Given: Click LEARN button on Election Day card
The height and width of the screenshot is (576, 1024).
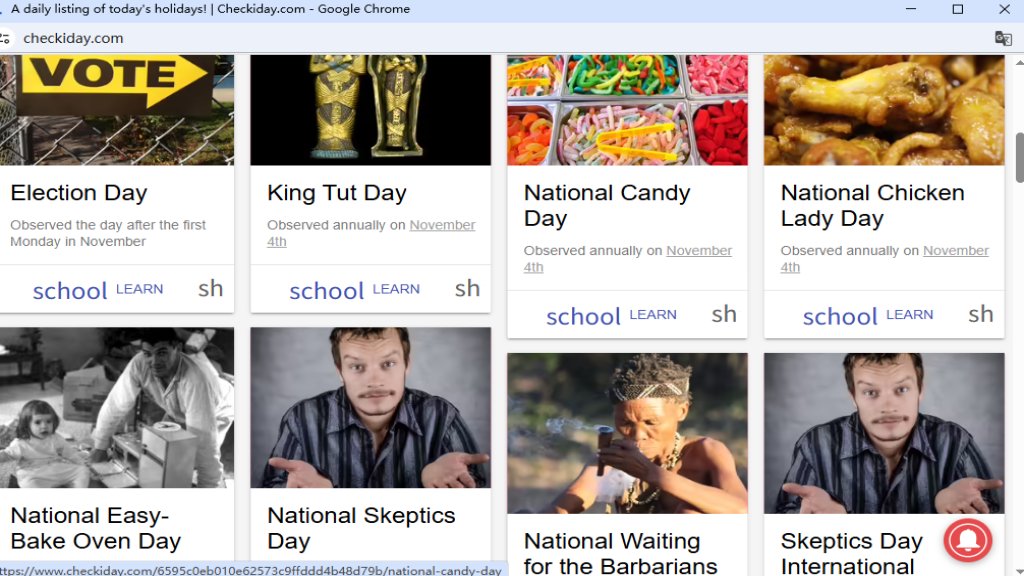Looking at the screenshot, I should click(x=98, y=290).
